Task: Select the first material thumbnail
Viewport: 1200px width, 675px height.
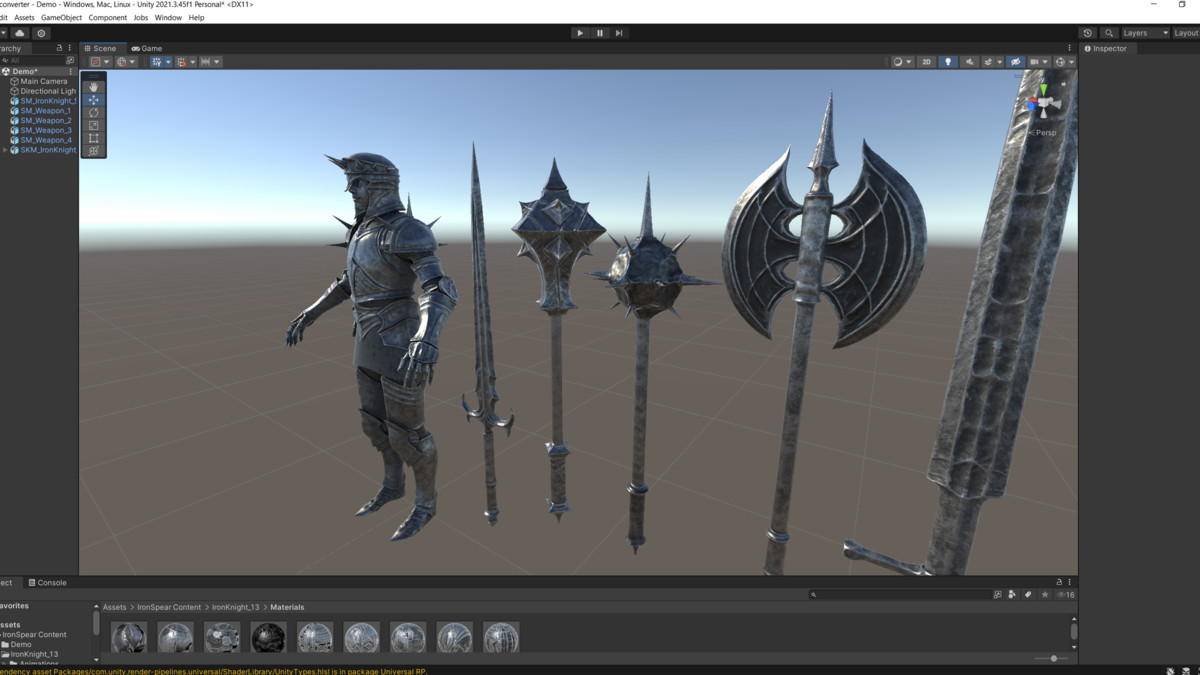Action: click(x=129, y=637)
